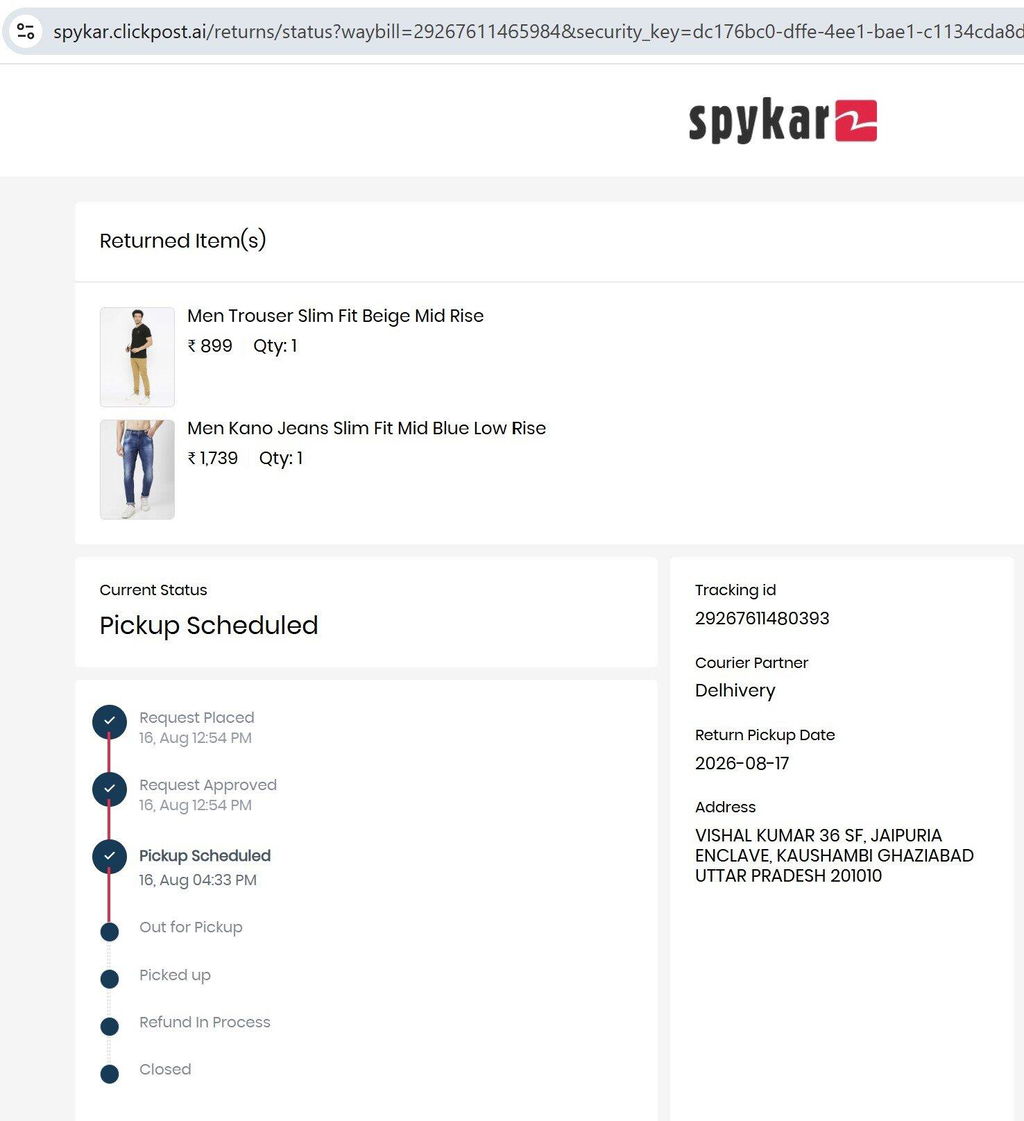Select return pickup date 2026-08-17
This screenshot has height=1121, width=1024.
click(x=742, y=764)
